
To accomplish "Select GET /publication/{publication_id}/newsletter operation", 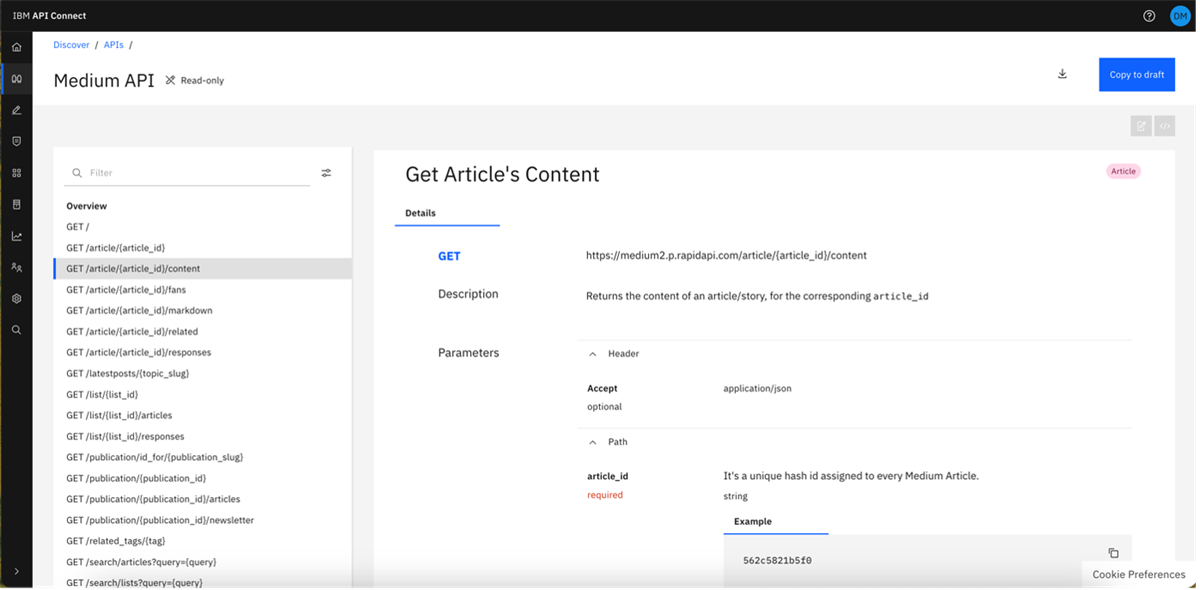I will point(203,520).
